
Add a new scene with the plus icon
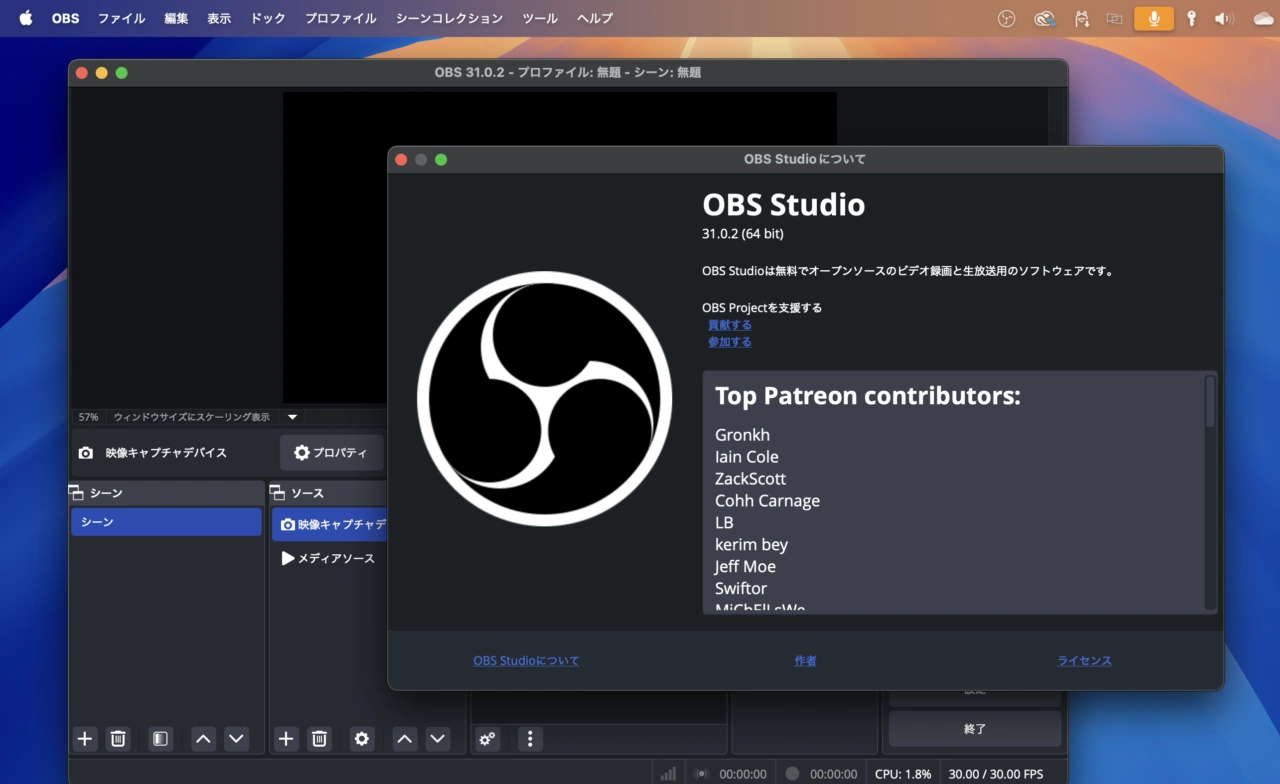85,739
